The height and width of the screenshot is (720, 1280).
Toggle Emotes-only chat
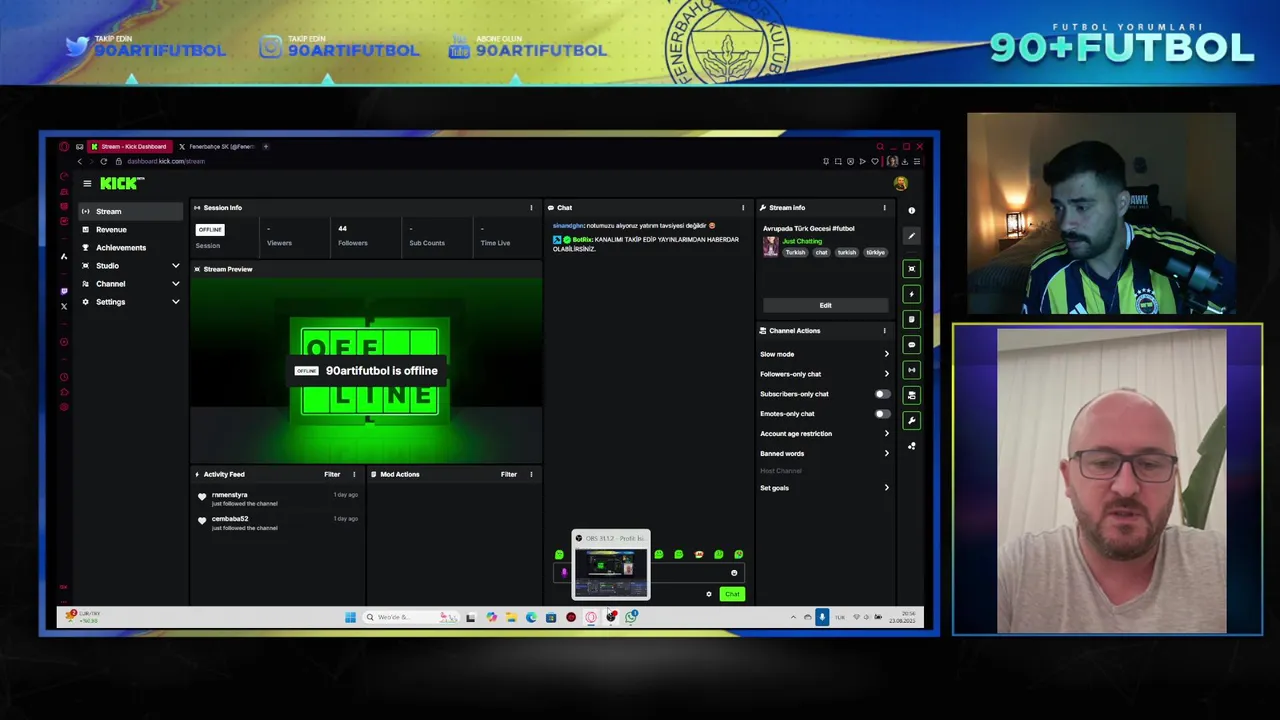click(x=881, y=414)
